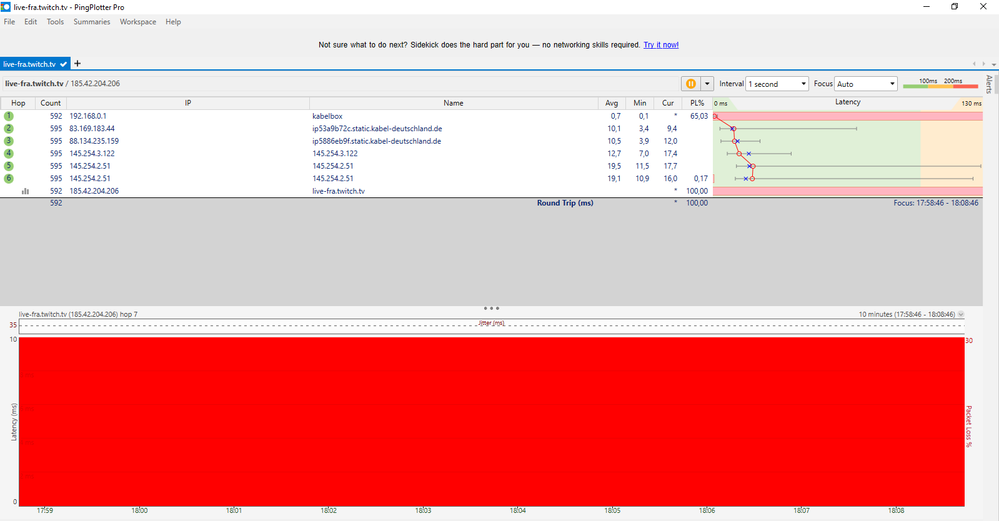Image resolution: width=999 pixels, height=521 pixels.
Task: Click ip5886eb9f.static.kabel-deutschland.de name
Action: (x=377, y=141)
